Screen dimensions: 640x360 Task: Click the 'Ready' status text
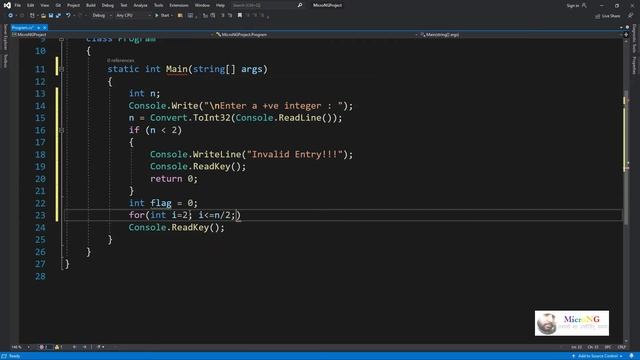[x=14, y=356]
